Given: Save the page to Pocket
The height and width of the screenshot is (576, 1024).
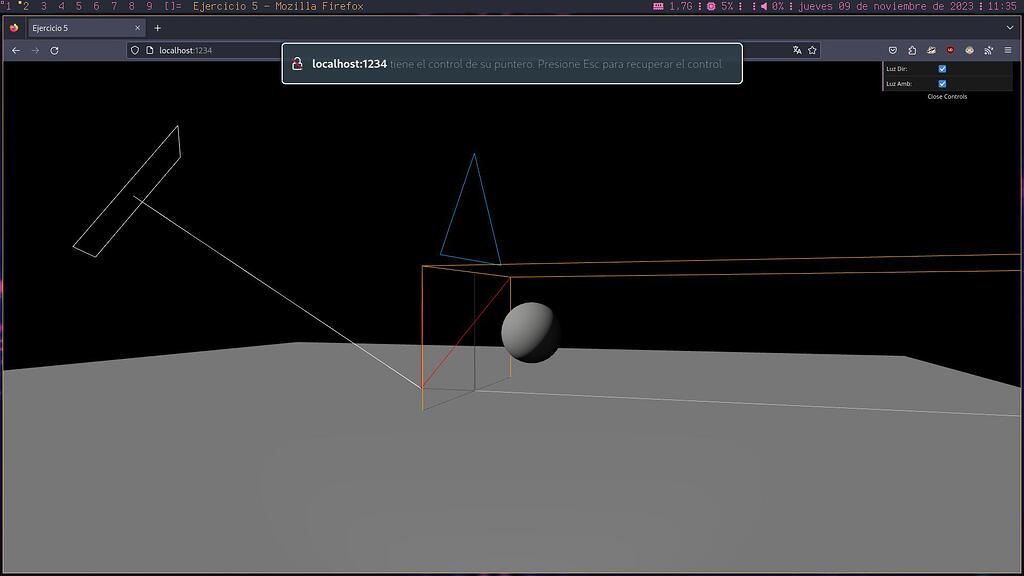Looking at the screenshot, I should click(893, 50).
